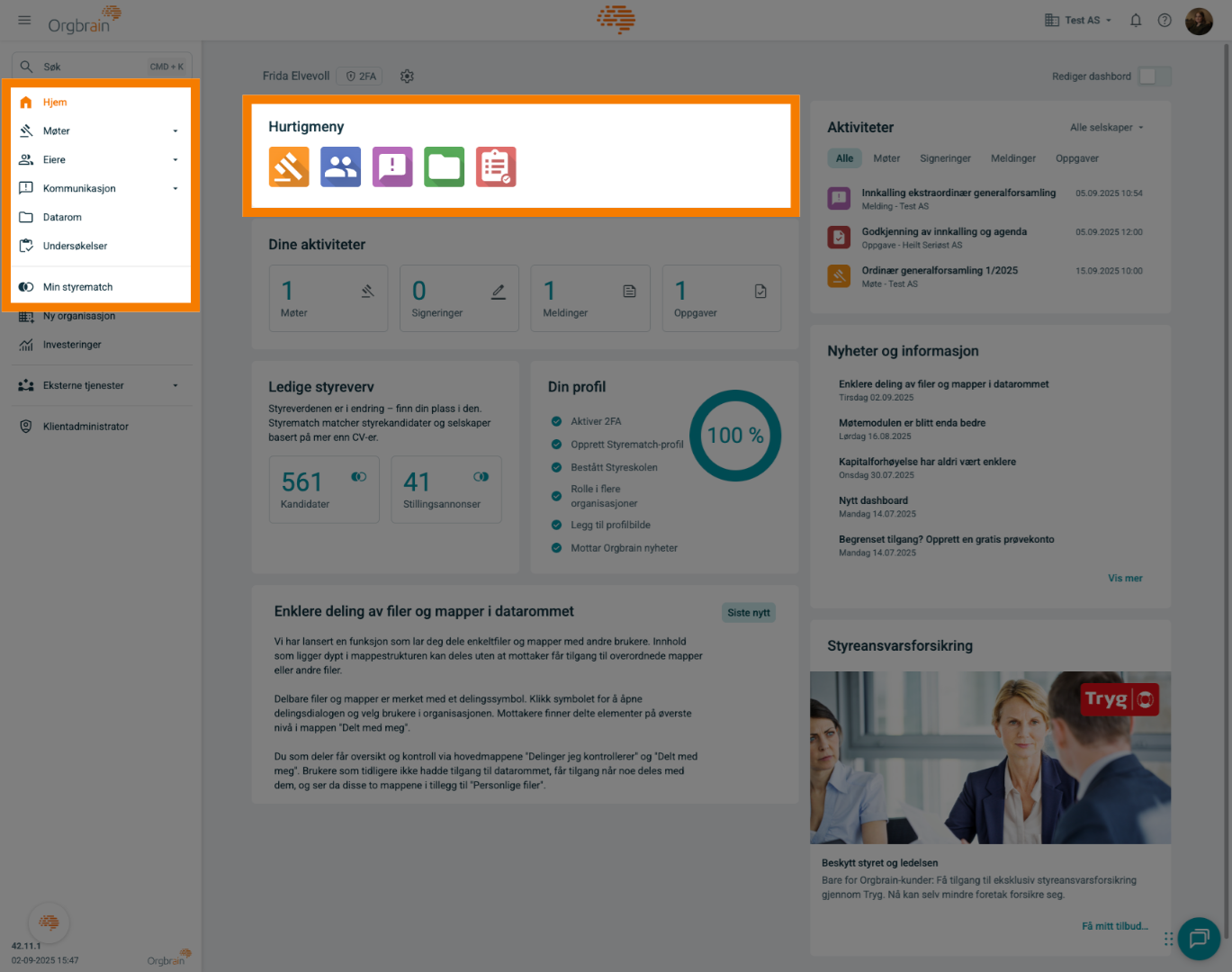1232x972 pixels.
Task: Open the dashboard settings gear icon
Action: (x=407, y=76)
